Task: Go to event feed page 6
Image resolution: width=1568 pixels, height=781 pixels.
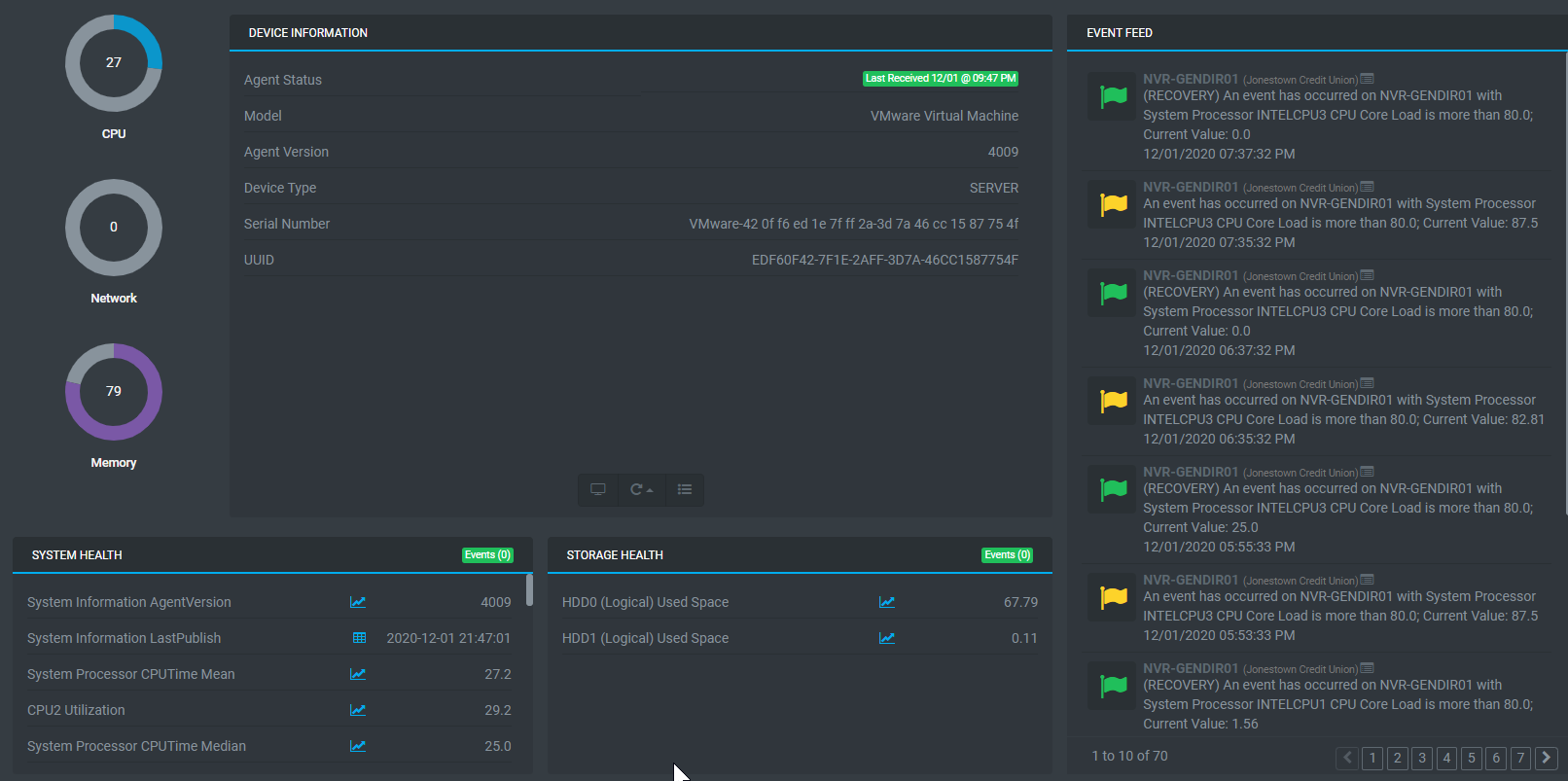Action: pos(1497,758)
